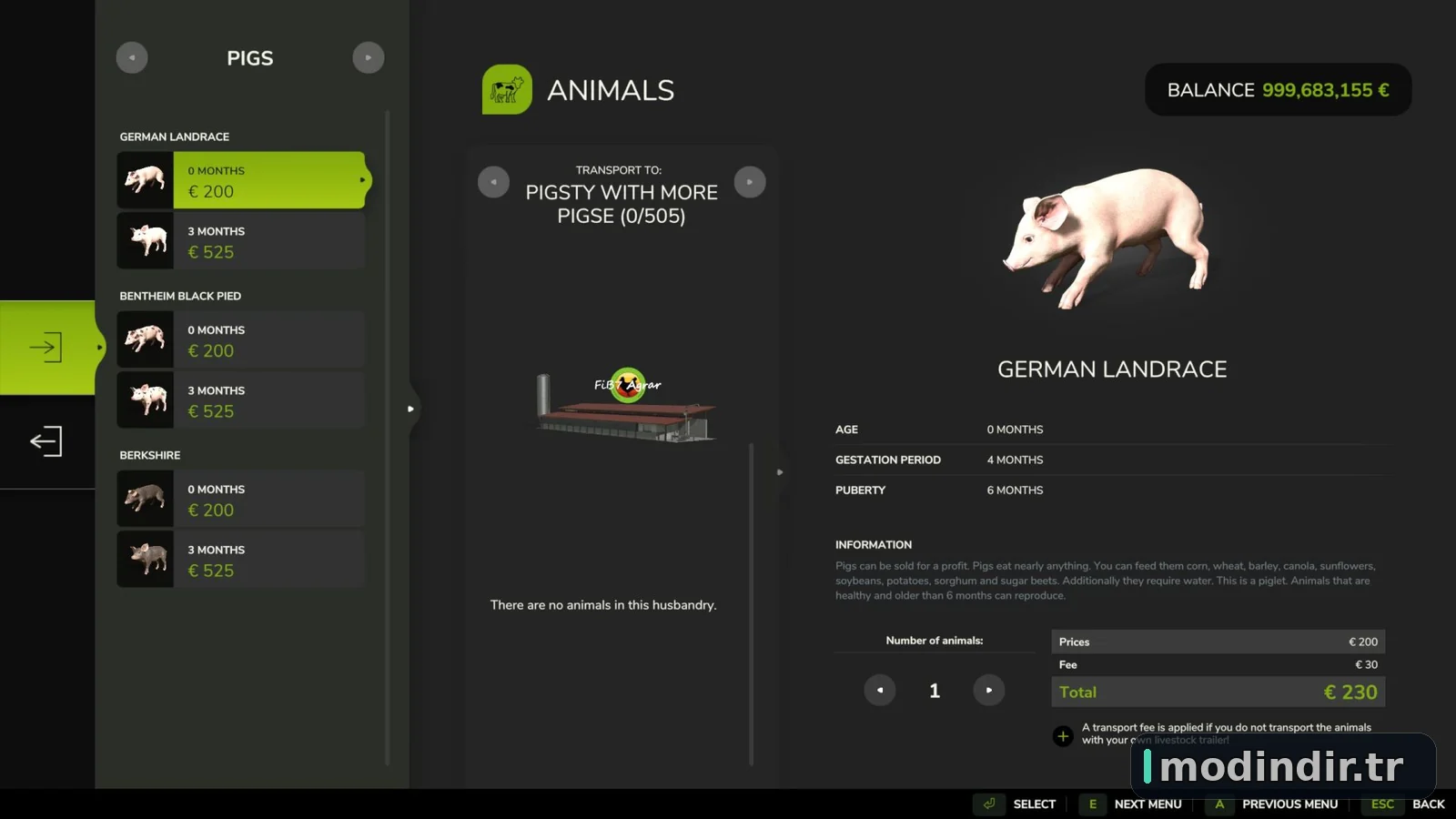Click German Landrace 0 months pig thumbnail
The image size is (1456, 819).
tap(145, 180)
